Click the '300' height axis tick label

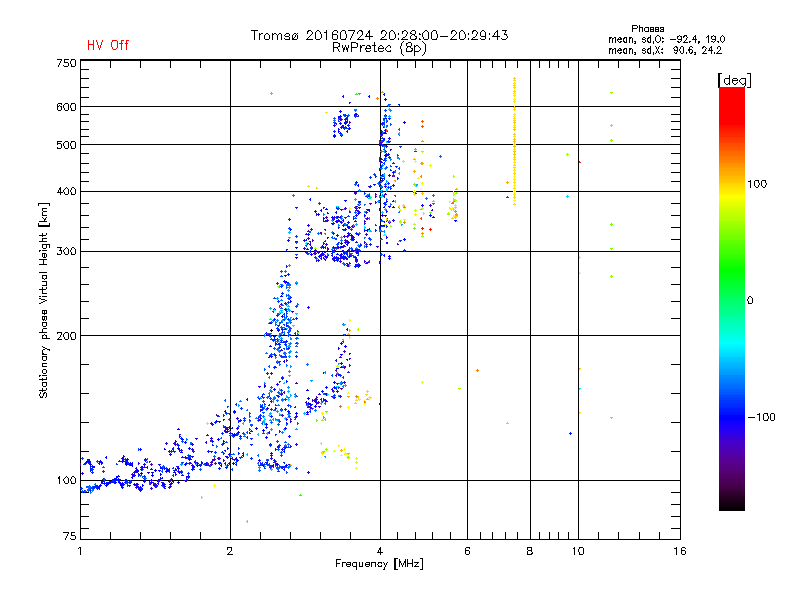pos(67,252)
